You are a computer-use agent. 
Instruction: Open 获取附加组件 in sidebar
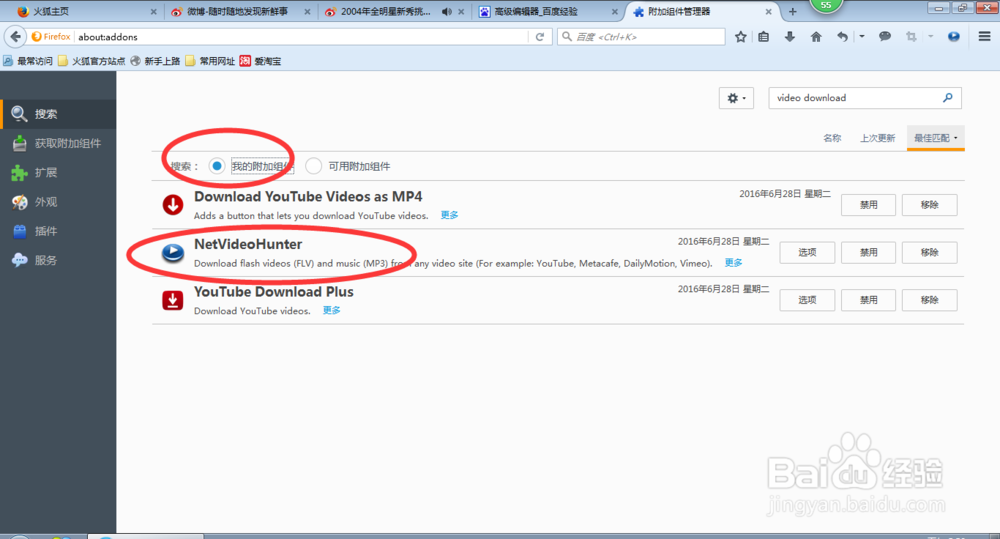[58, 144]
